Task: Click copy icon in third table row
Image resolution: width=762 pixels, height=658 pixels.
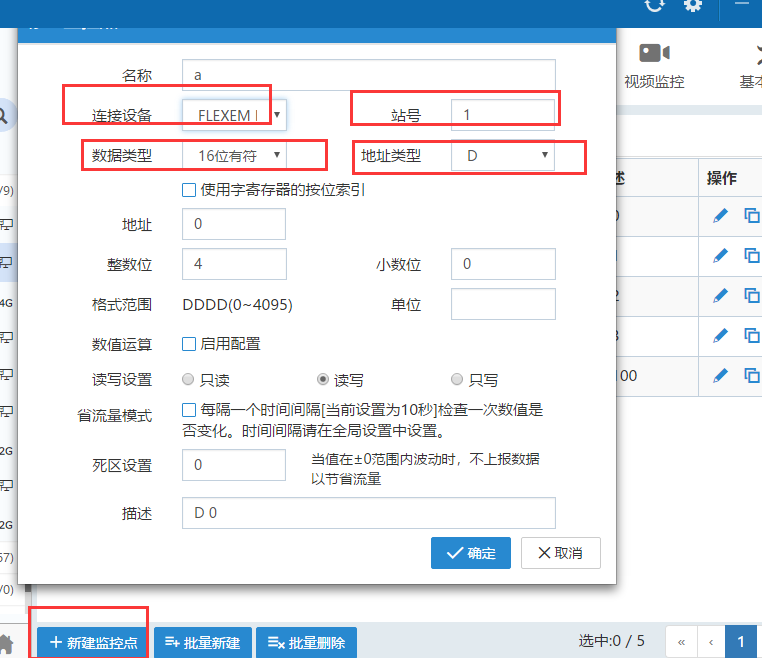Action: 752,295
